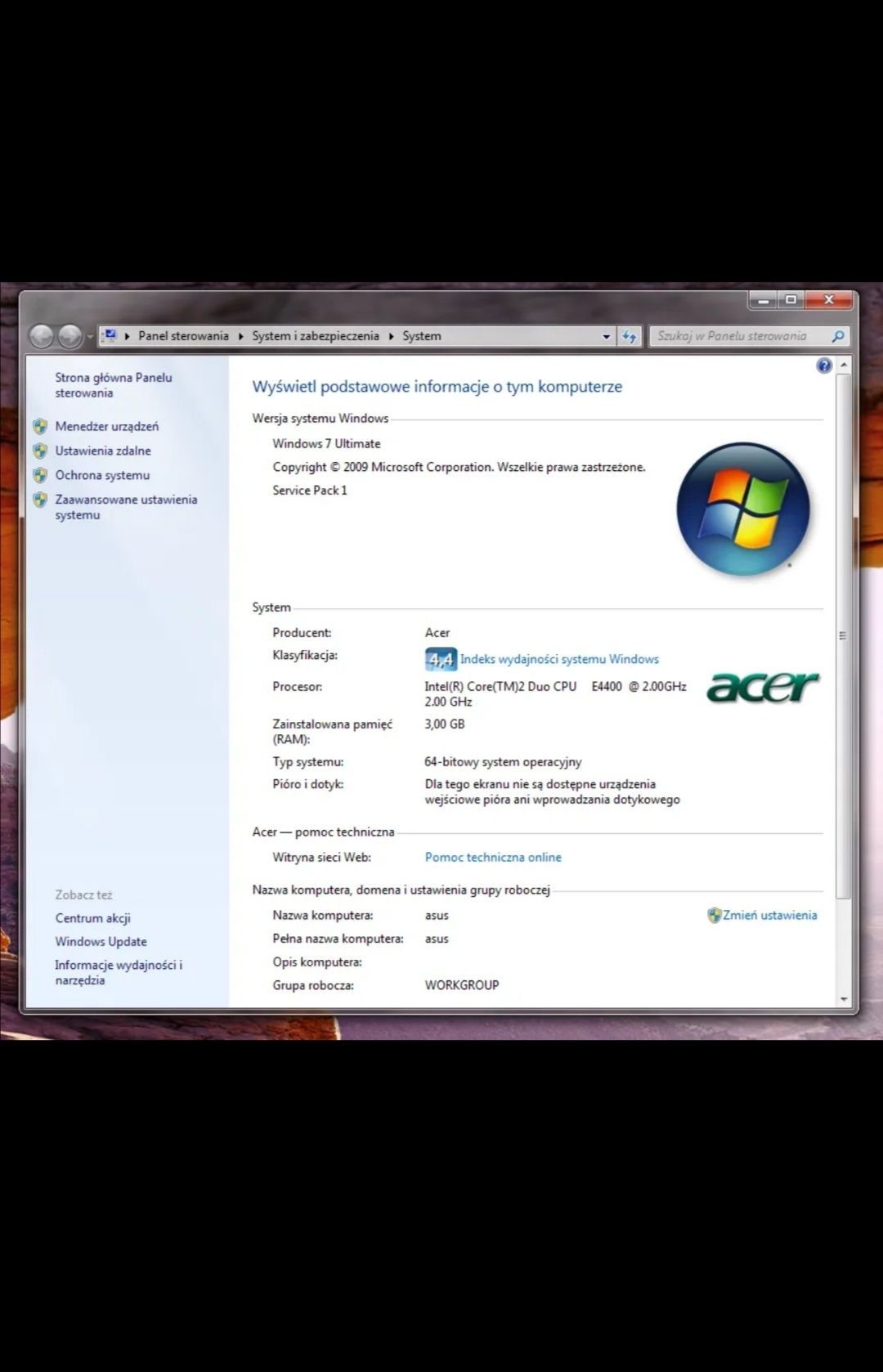Click the 4,4 performance rating badge
The width and height of the screenshot is (883, 1372).
(441, 659)
